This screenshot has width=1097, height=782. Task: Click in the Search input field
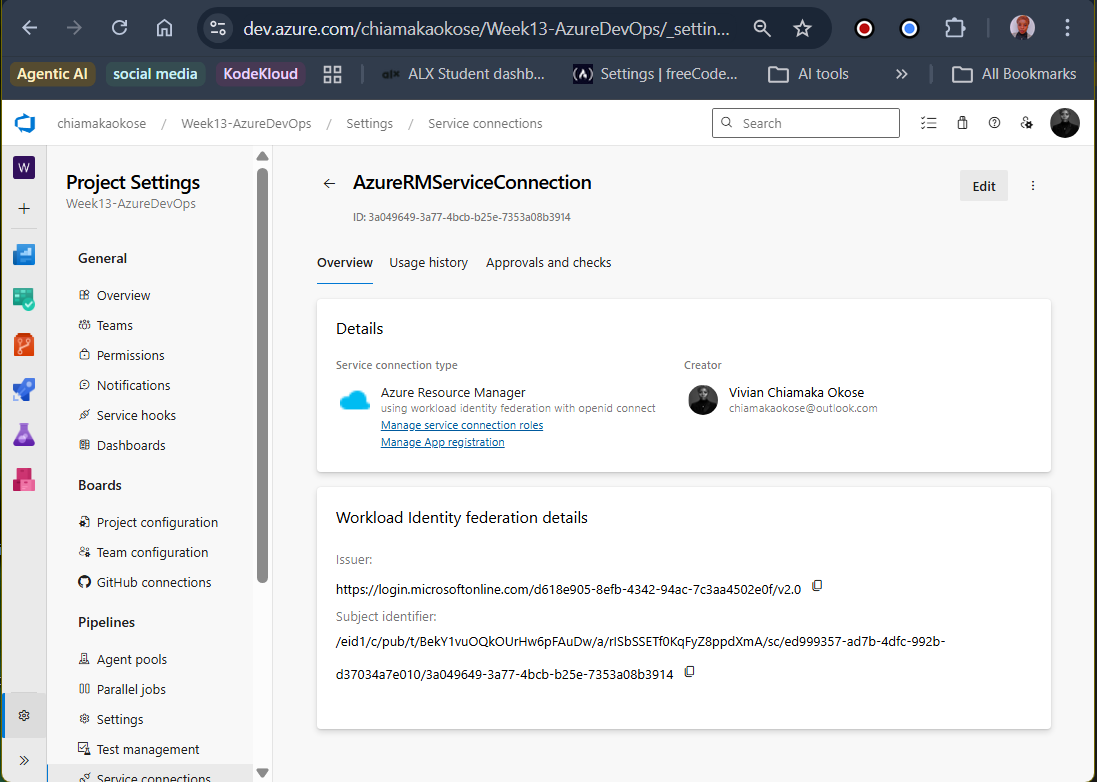[806, 123]
